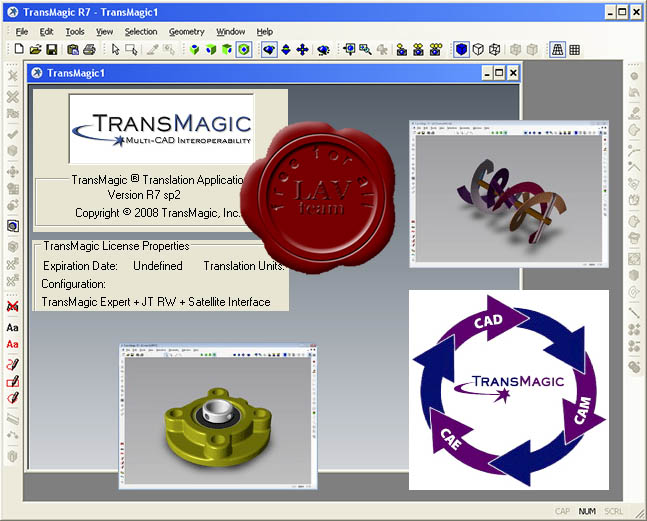
Task: Click the CAP status bar indicator
Action: click(x=562, y=512)
